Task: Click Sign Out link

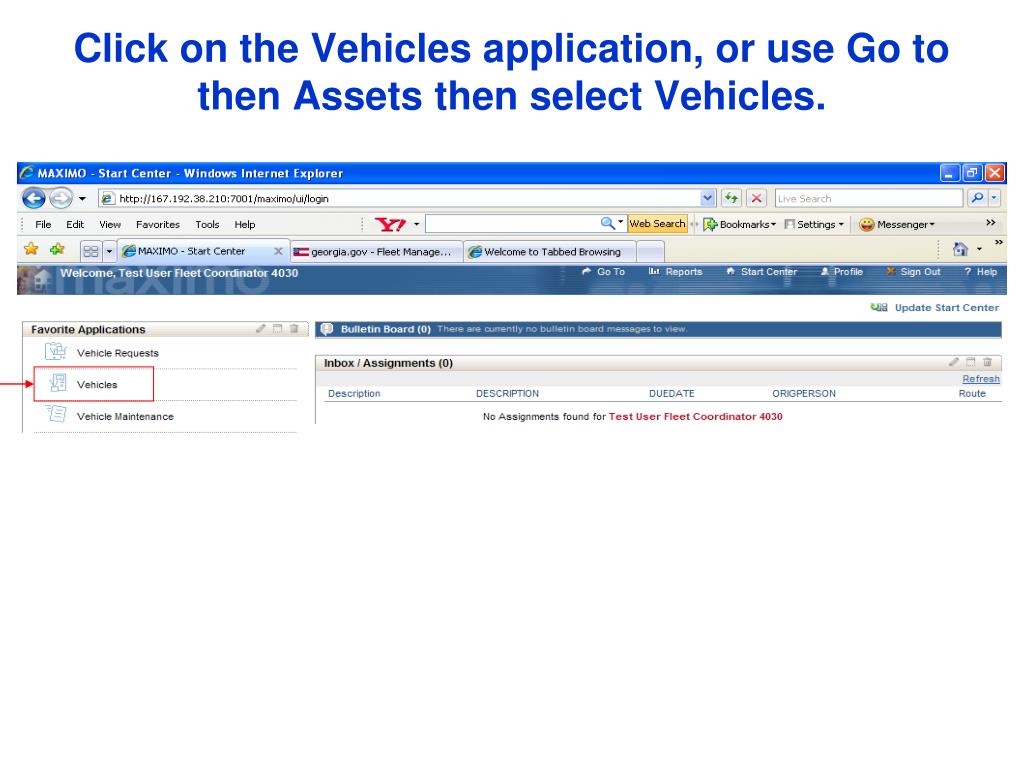Action: 914,272
